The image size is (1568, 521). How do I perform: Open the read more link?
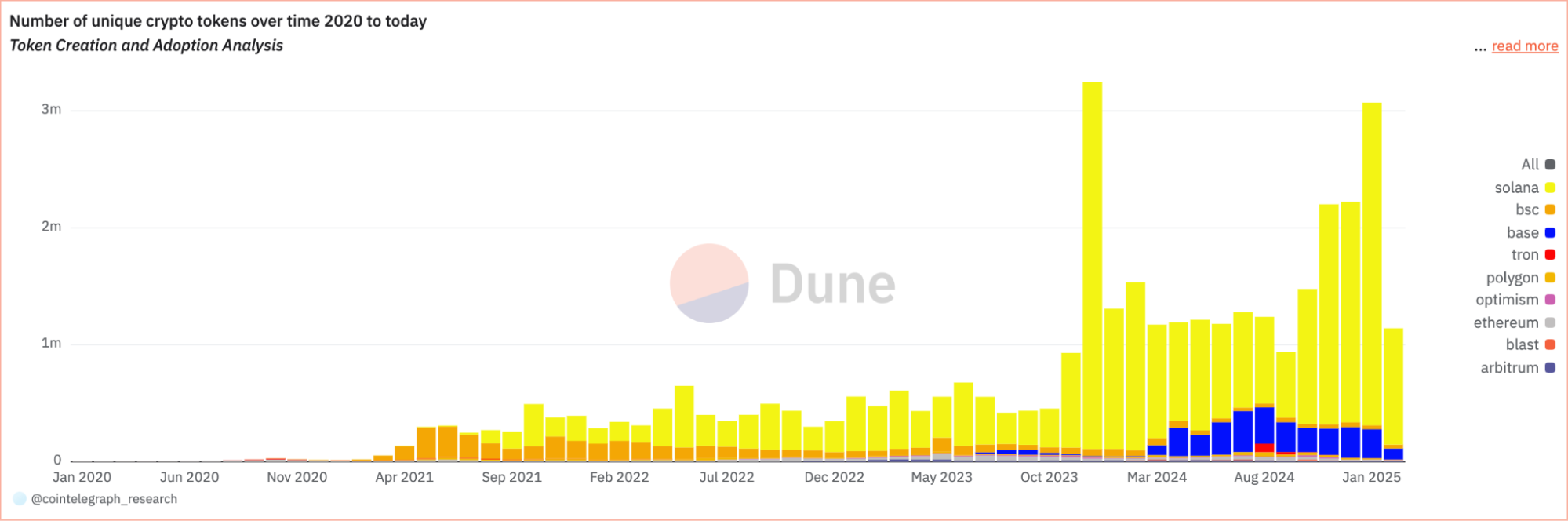coord(1524,46)
